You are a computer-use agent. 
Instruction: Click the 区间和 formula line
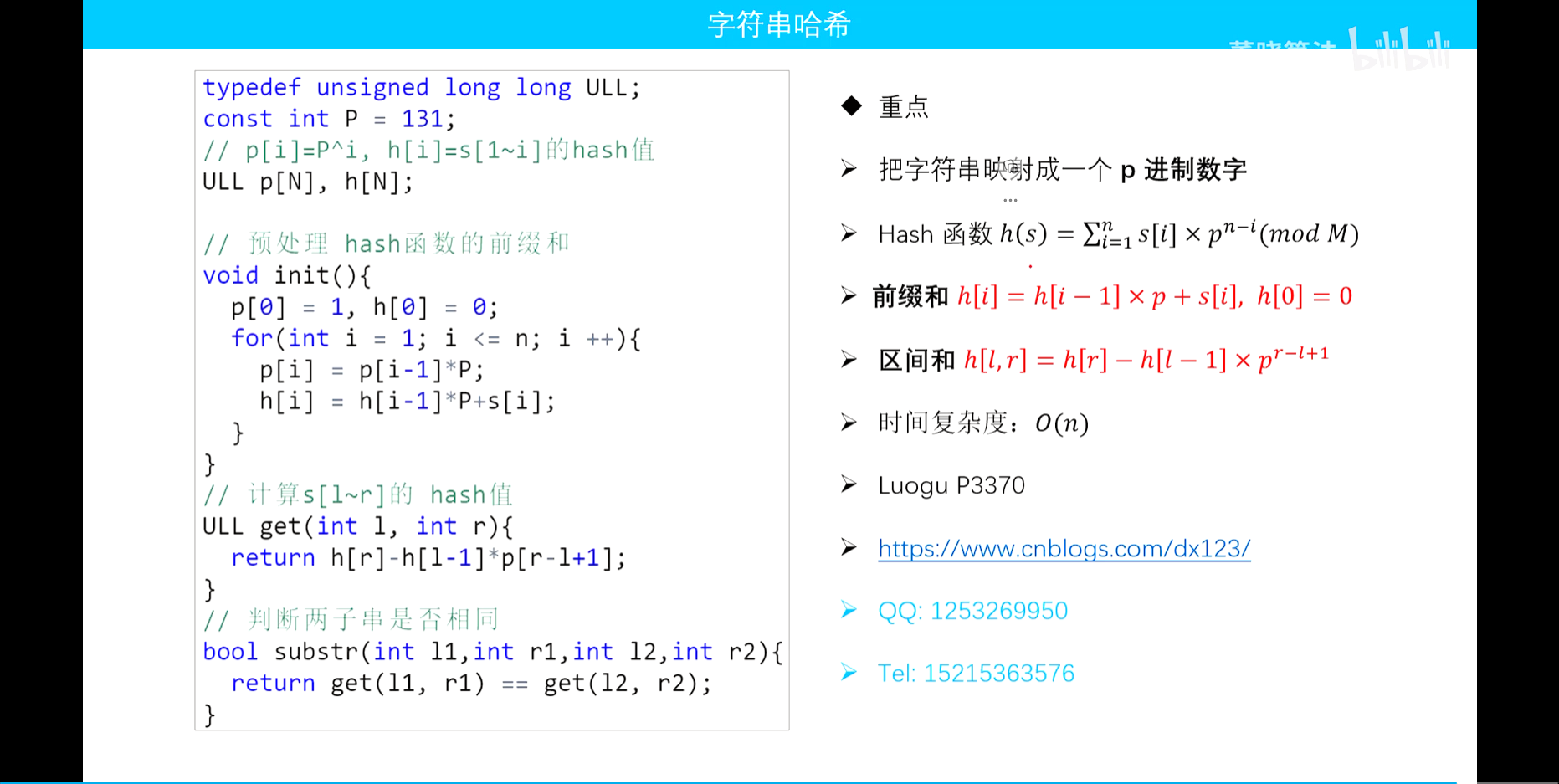[1104, 359]
